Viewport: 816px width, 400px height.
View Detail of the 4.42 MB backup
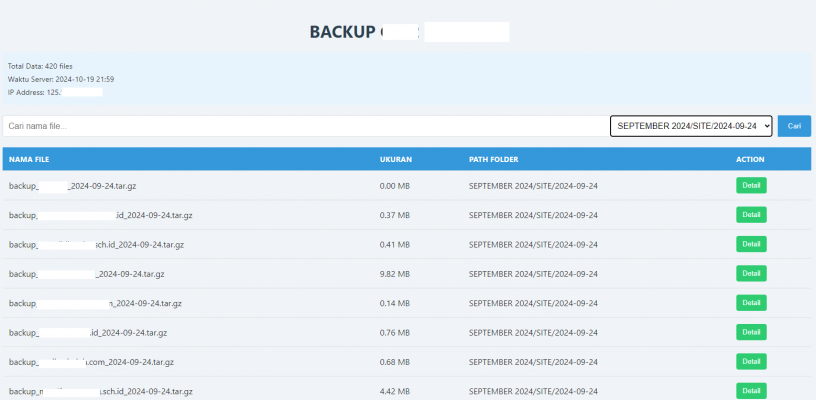click(x=751, y=391)
